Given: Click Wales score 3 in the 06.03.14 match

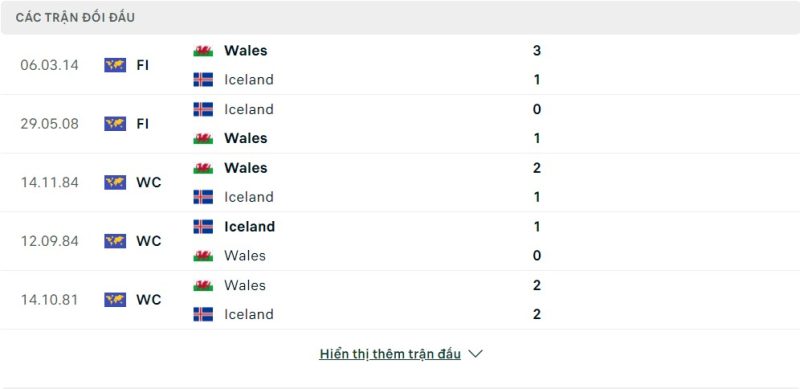Looking at the screenshot, I should coord(537,51).
